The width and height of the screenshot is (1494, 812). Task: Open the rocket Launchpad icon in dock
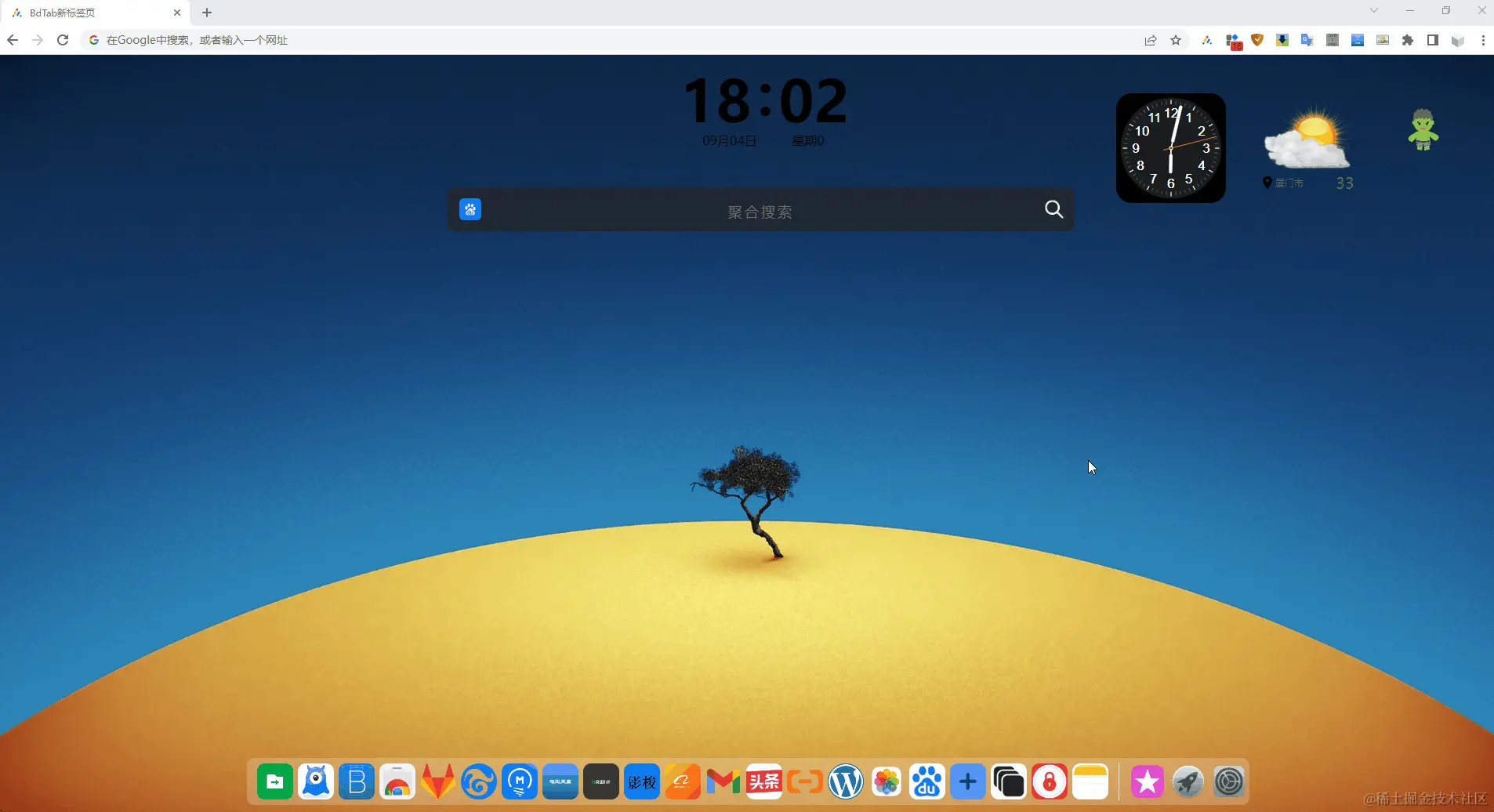(x=1188, y=781)
